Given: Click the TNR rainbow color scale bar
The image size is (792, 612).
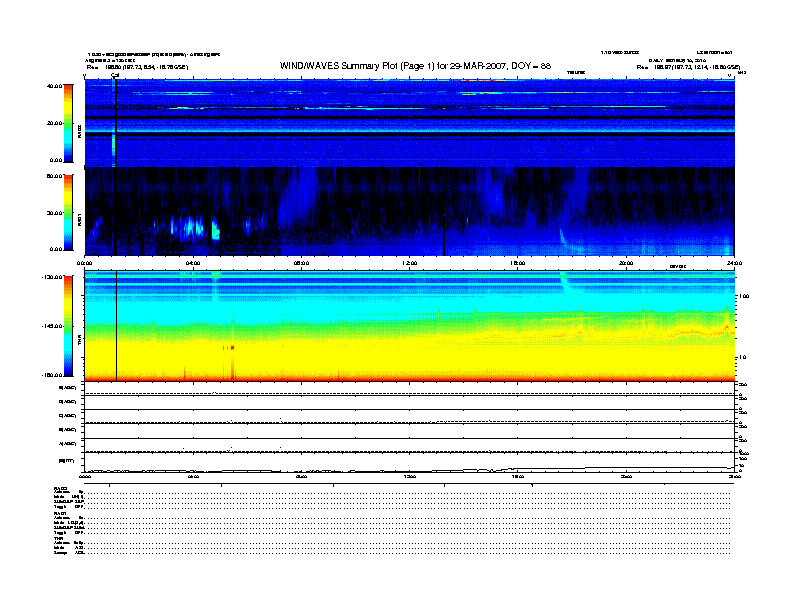Looking at the screenshot, I should pyautogui.click(x=68, y=326).
